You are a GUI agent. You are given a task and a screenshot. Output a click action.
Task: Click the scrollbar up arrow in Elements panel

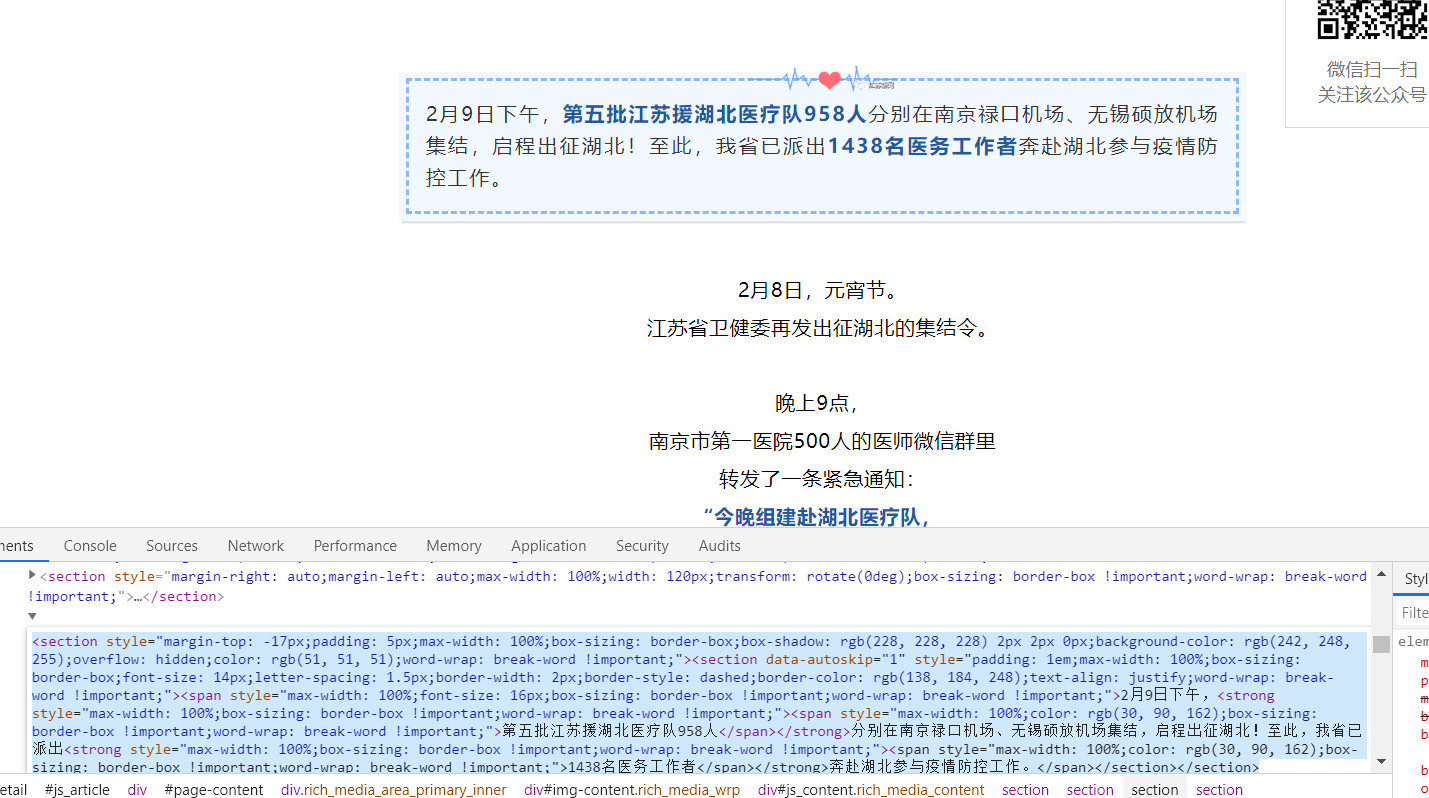(1381, 574)
